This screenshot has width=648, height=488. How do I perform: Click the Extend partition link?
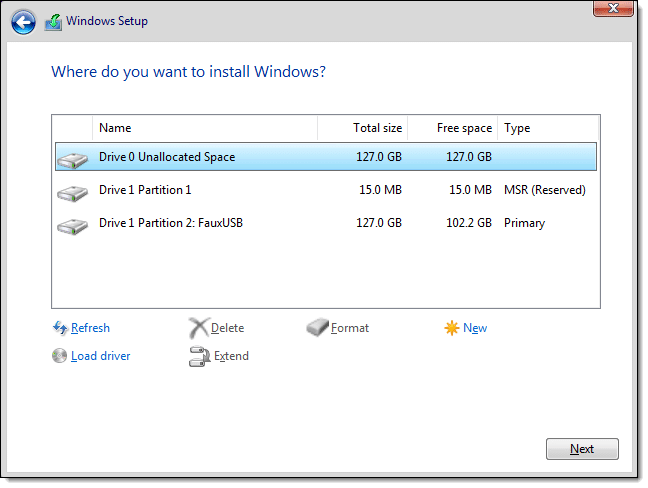(231, 356)
